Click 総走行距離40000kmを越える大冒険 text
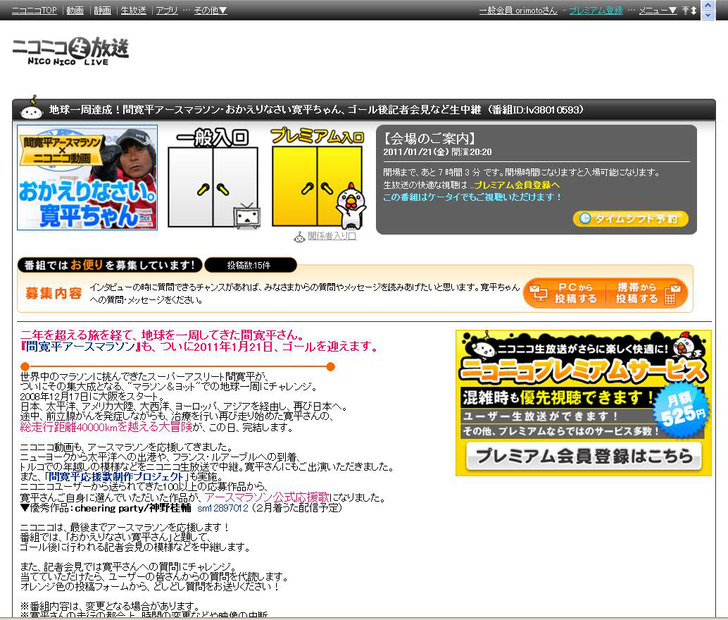The height and width of the screenshot is (620, 728). (106, 427)
